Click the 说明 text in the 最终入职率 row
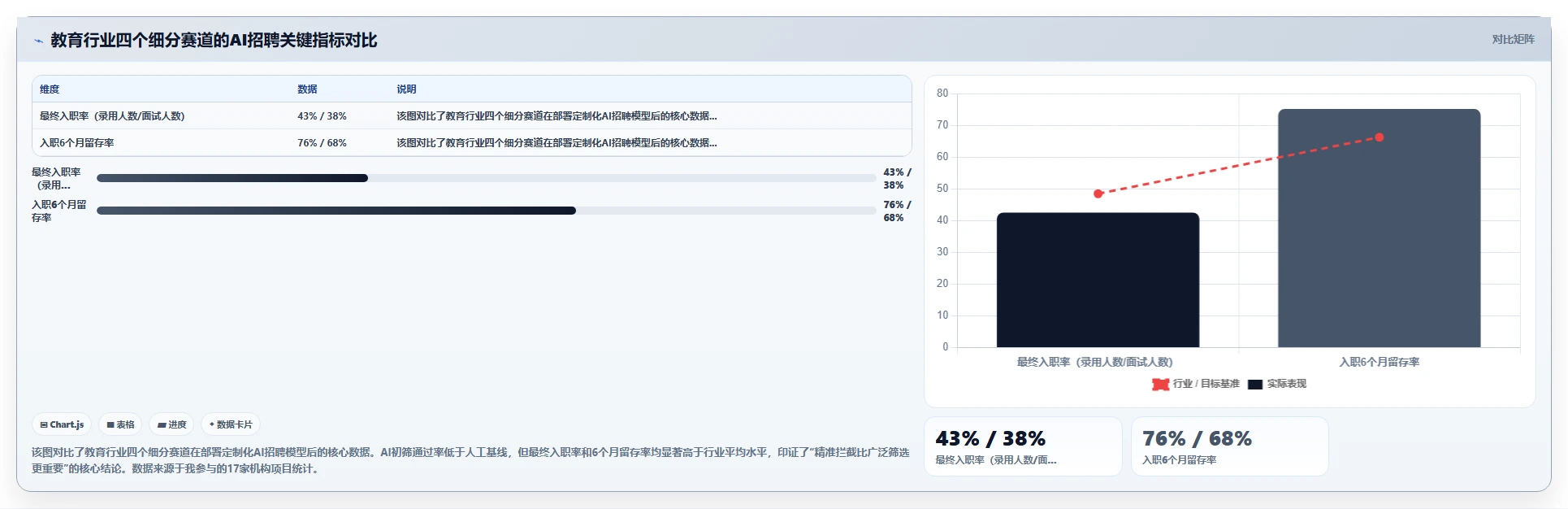 [557, 116]
